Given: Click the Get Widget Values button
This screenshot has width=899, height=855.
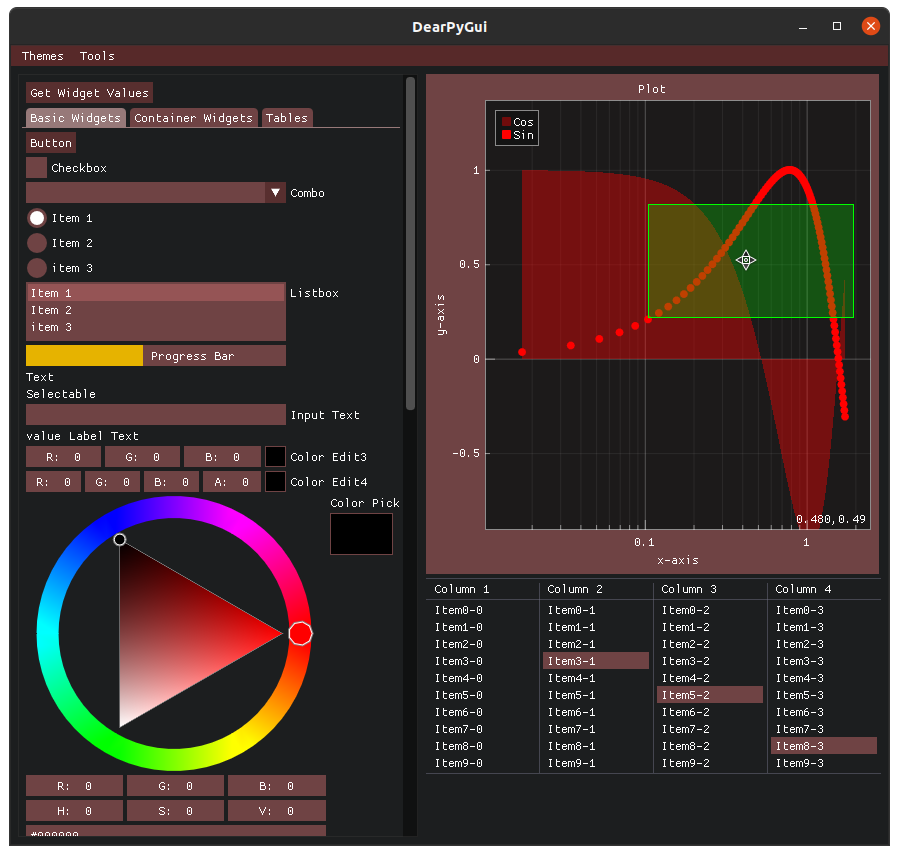Looking at the screenshot, I should coord(89,92).
